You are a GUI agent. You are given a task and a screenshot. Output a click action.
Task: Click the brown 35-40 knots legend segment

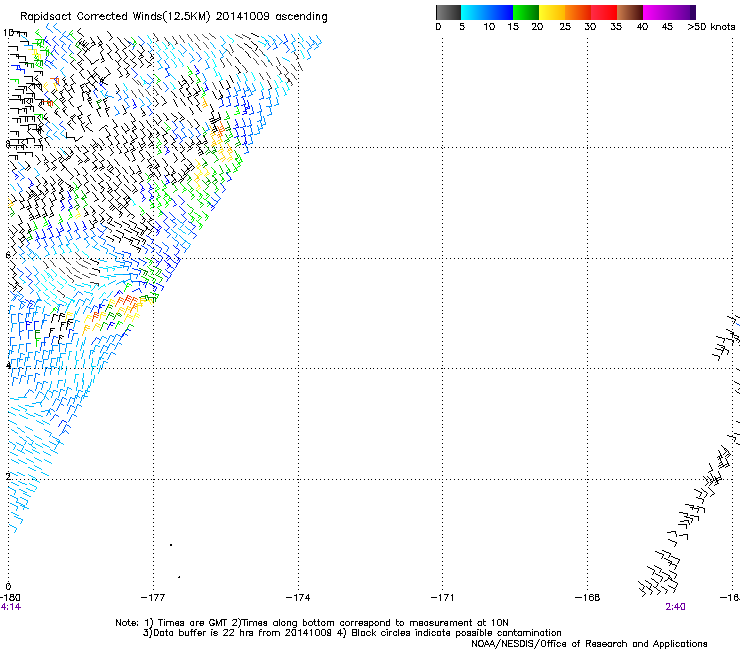(x=630, y=12)
